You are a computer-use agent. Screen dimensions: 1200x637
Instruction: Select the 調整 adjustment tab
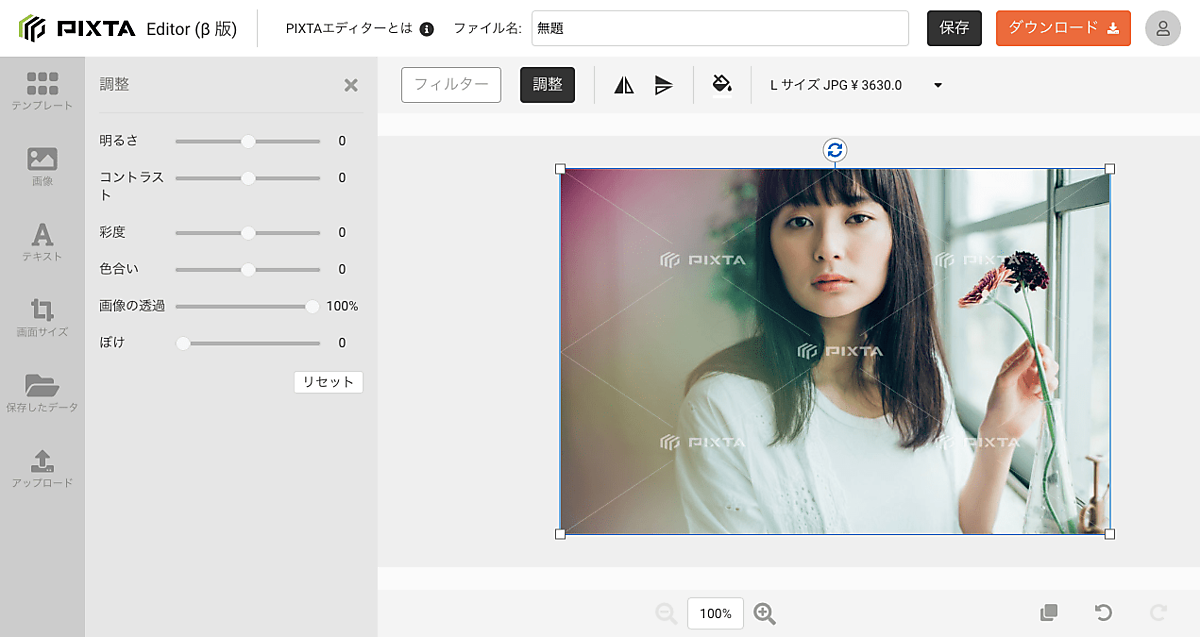(547, 85)
